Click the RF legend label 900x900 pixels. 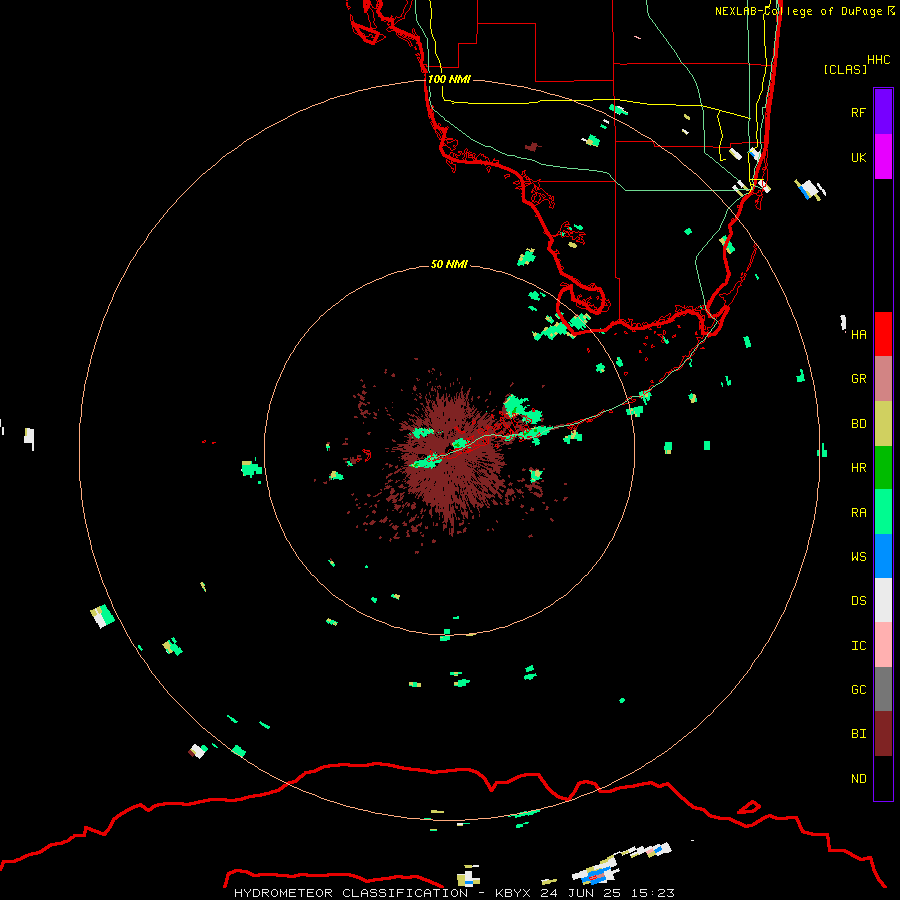tap(858, 112)
